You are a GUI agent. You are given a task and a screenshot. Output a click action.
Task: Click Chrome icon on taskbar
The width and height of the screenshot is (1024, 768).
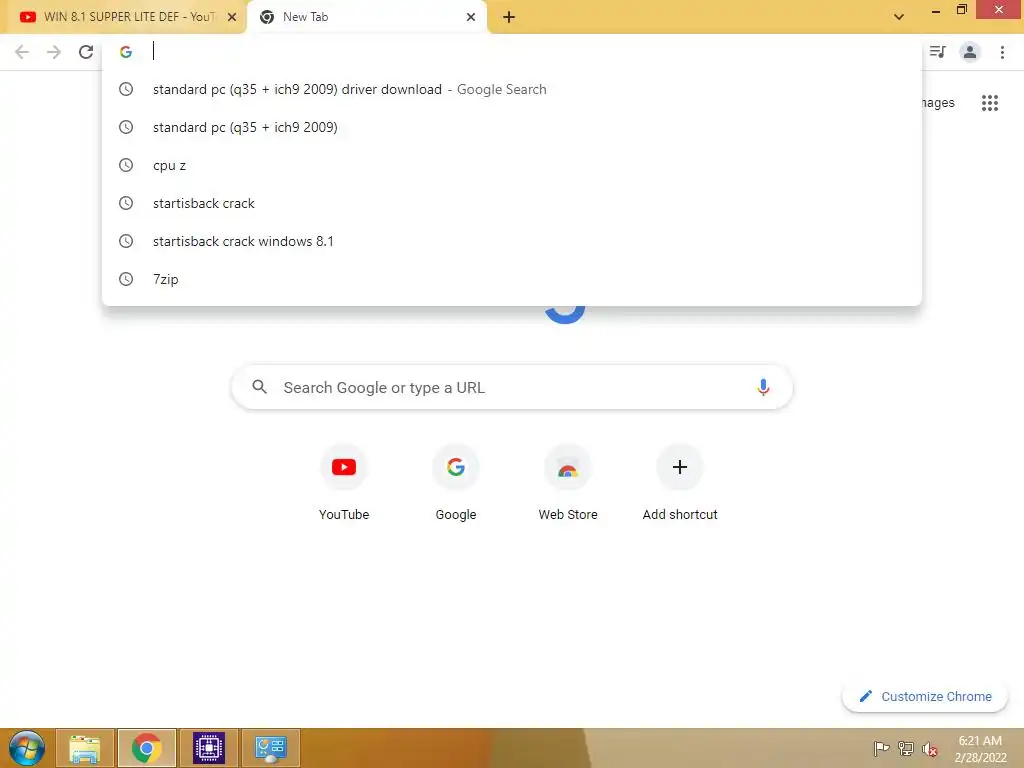(x=146, y=748)
